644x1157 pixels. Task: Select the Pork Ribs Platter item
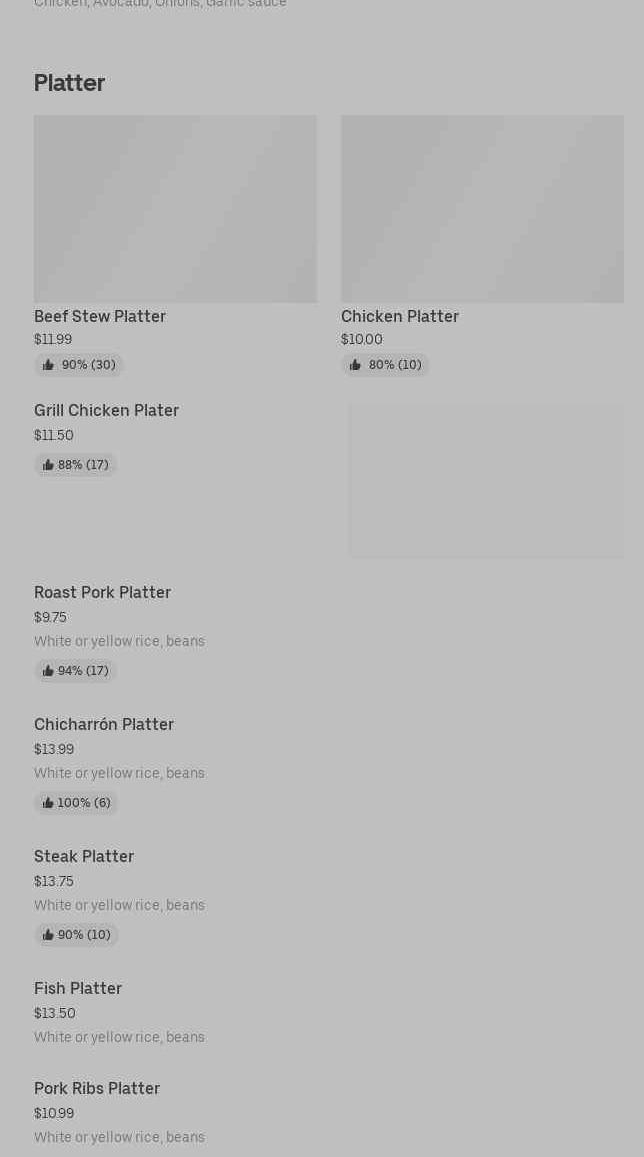97,1089
